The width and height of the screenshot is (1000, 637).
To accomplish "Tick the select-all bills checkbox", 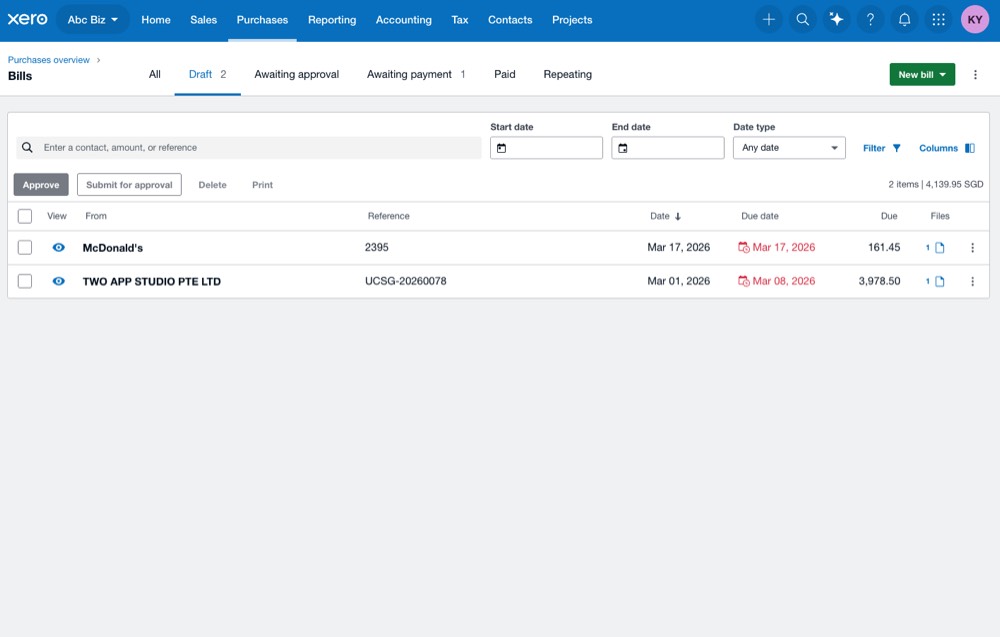I will tap(25, 216).
